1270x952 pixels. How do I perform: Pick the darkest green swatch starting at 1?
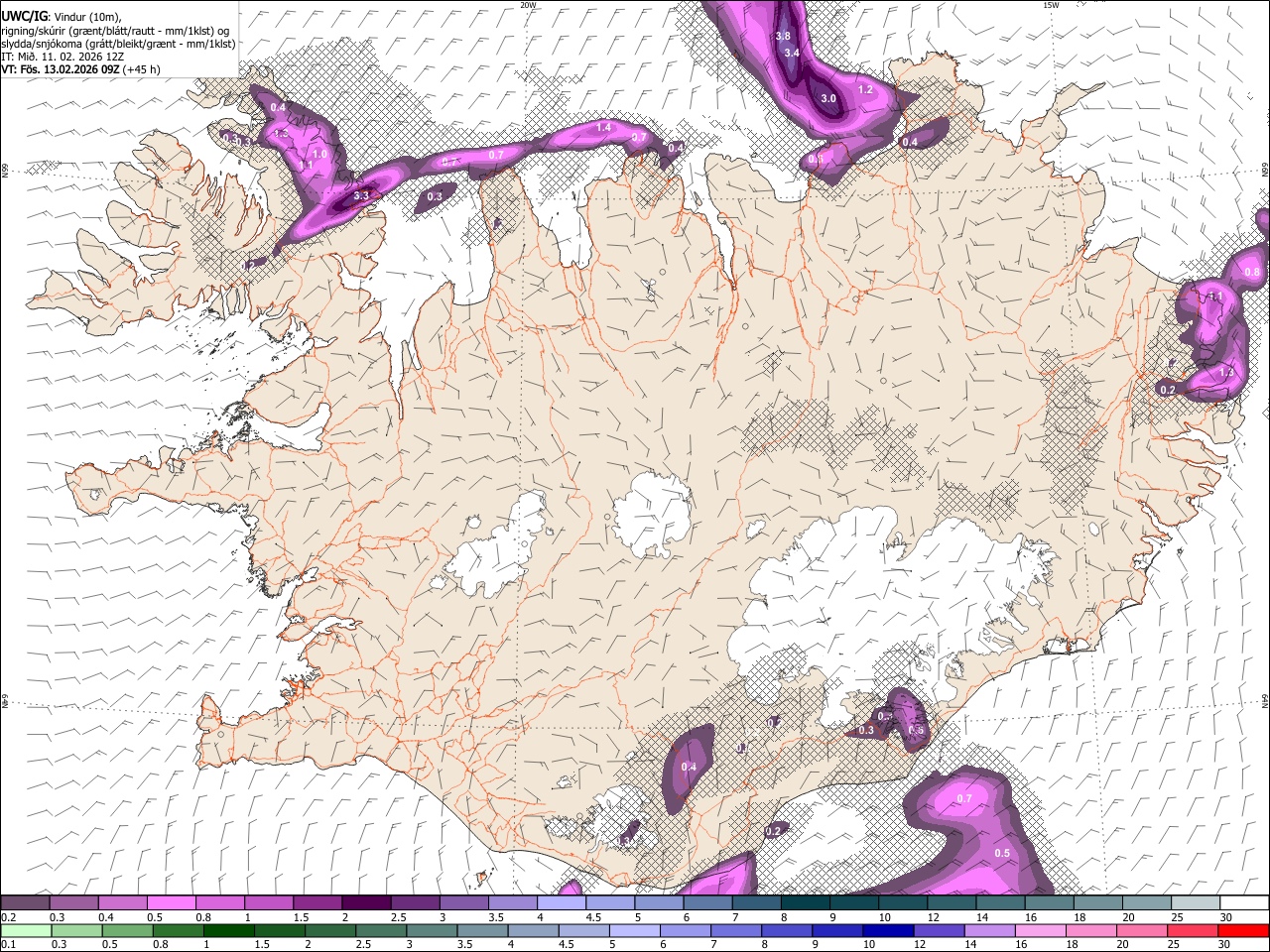[229, 930]
